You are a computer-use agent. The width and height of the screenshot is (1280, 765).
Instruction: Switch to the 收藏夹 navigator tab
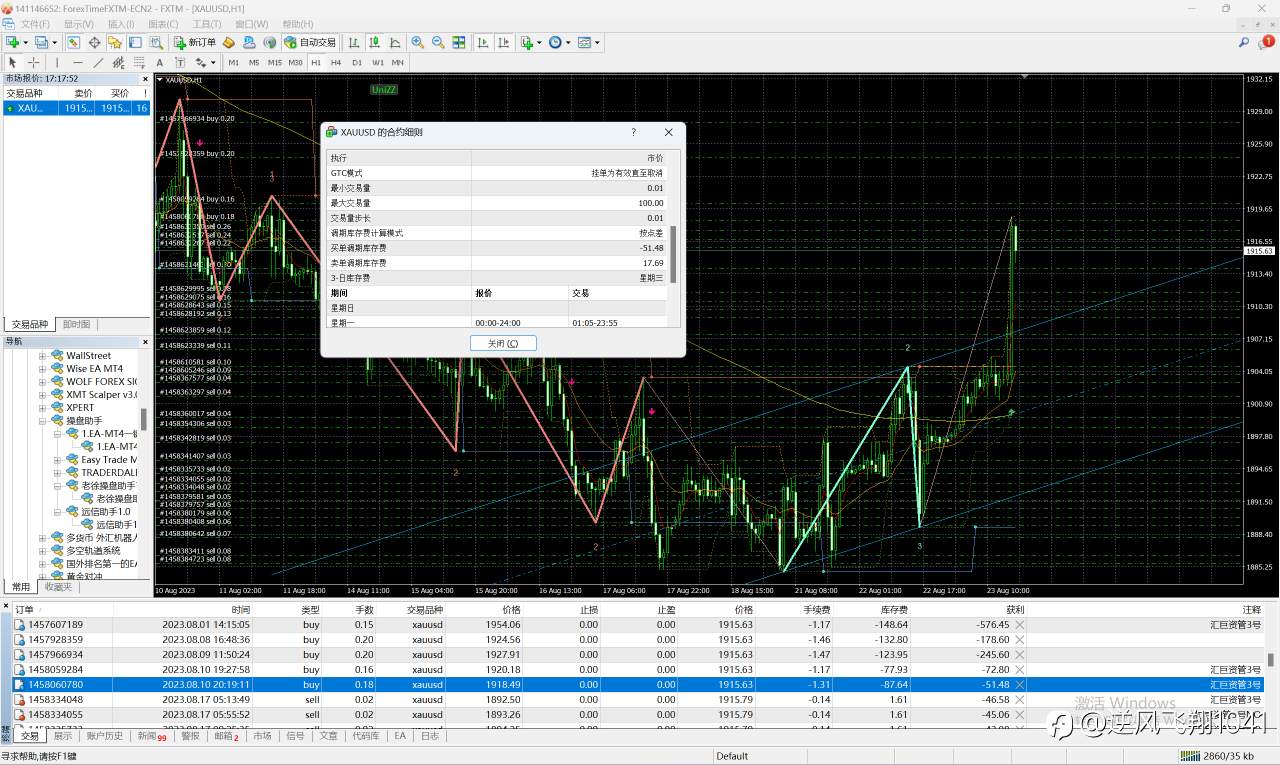click(x=58, y=587)
